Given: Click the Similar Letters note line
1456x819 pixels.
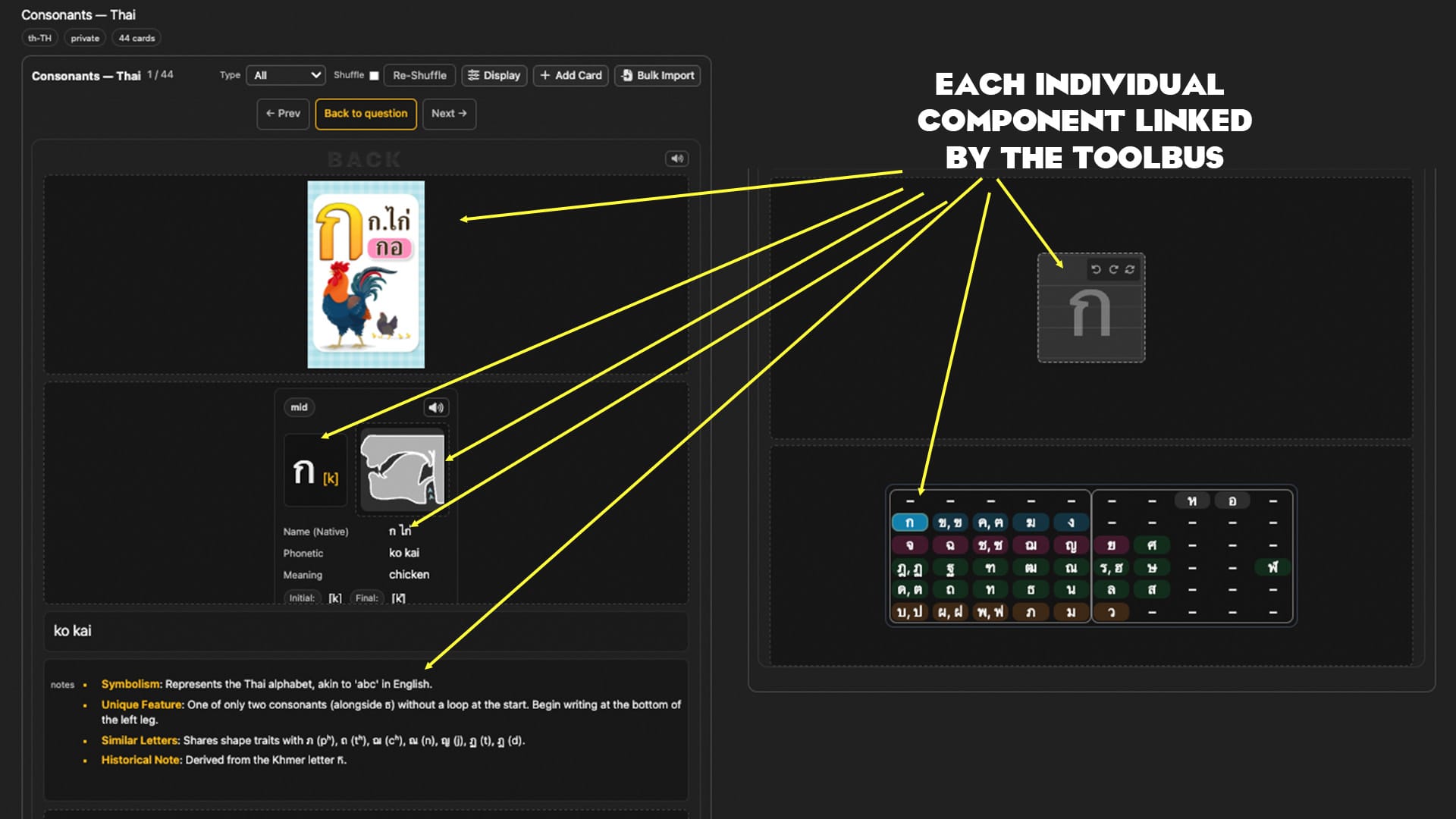Looking at the screenshot, I should pyautogui.click(x=313, y=740).
